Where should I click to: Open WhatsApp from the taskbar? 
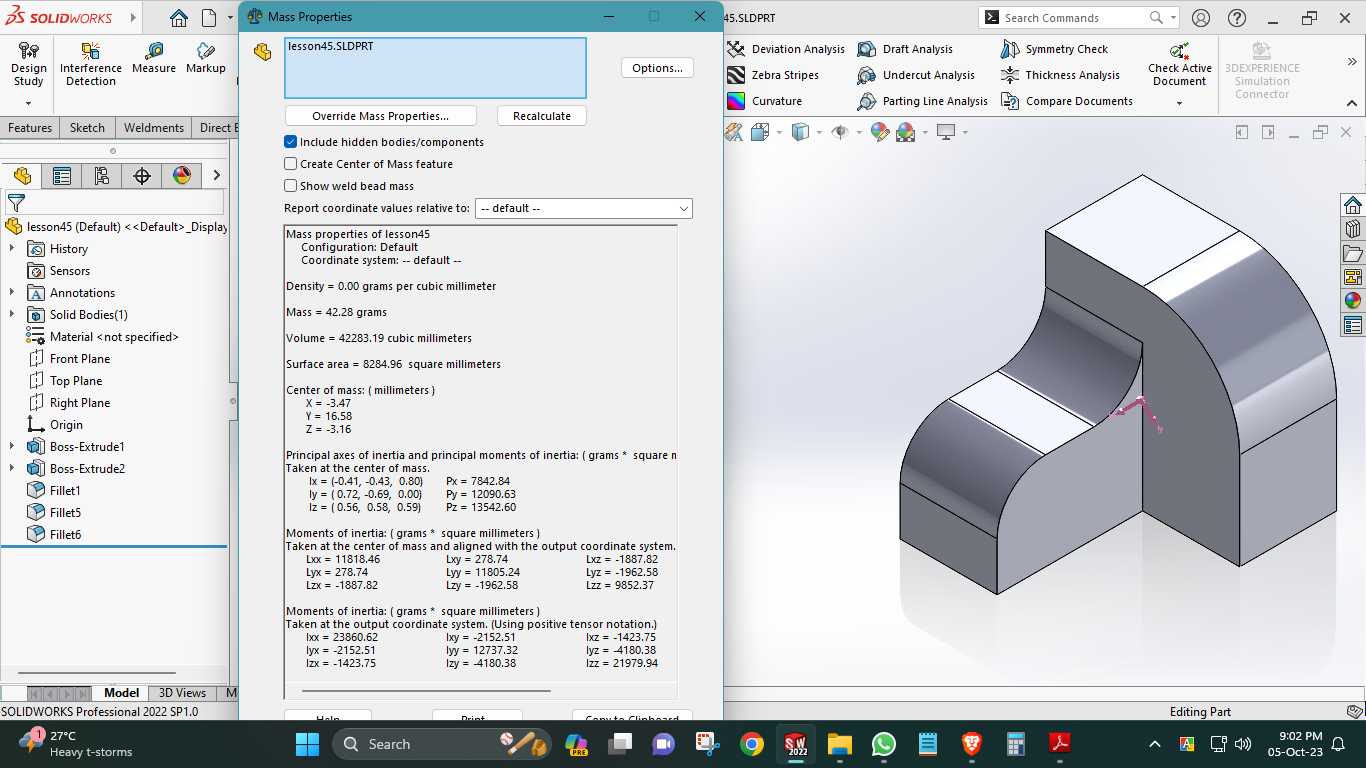click(884, 744)
